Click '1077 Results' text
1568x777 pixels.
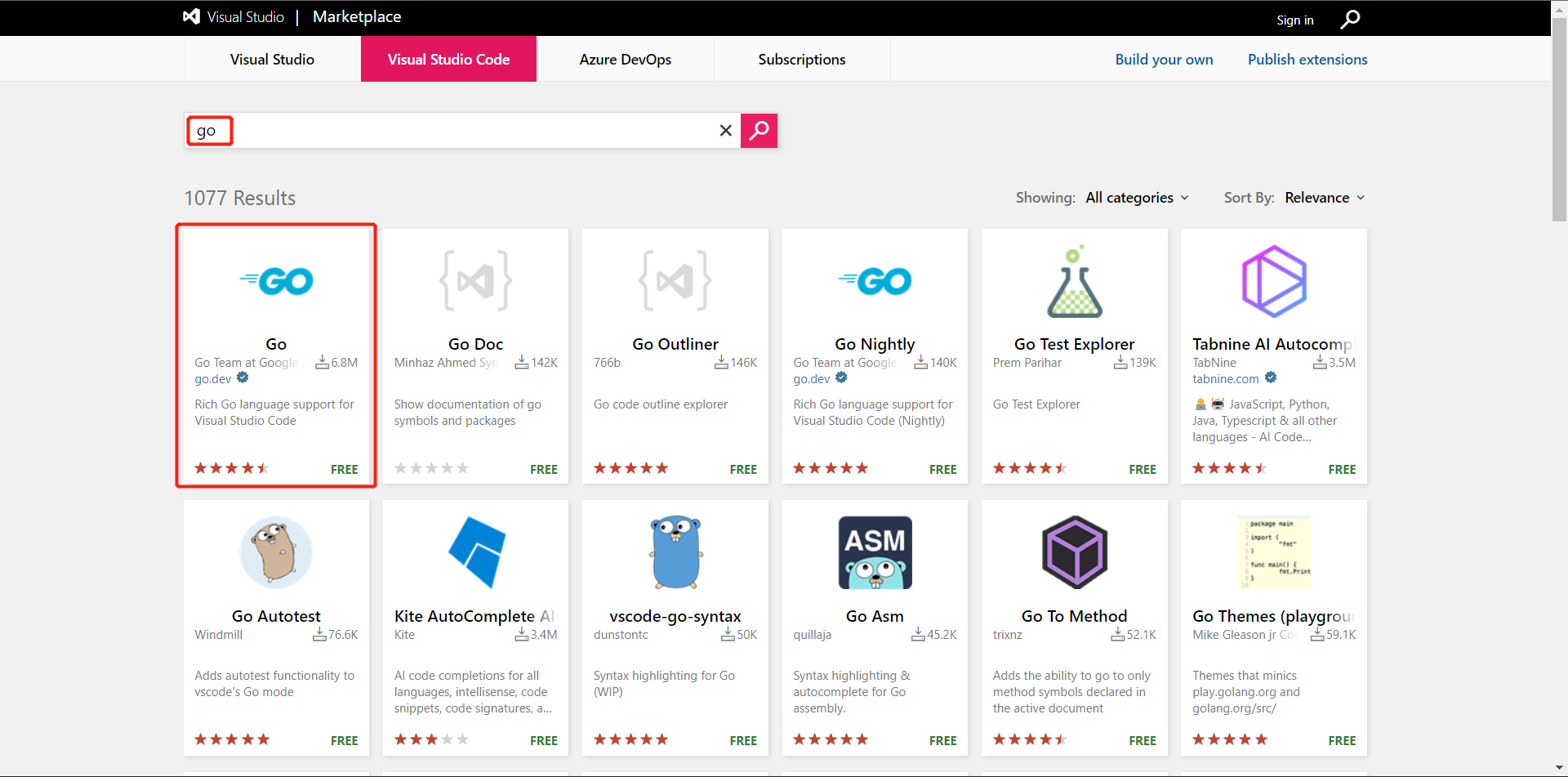(x=240, y=198)
